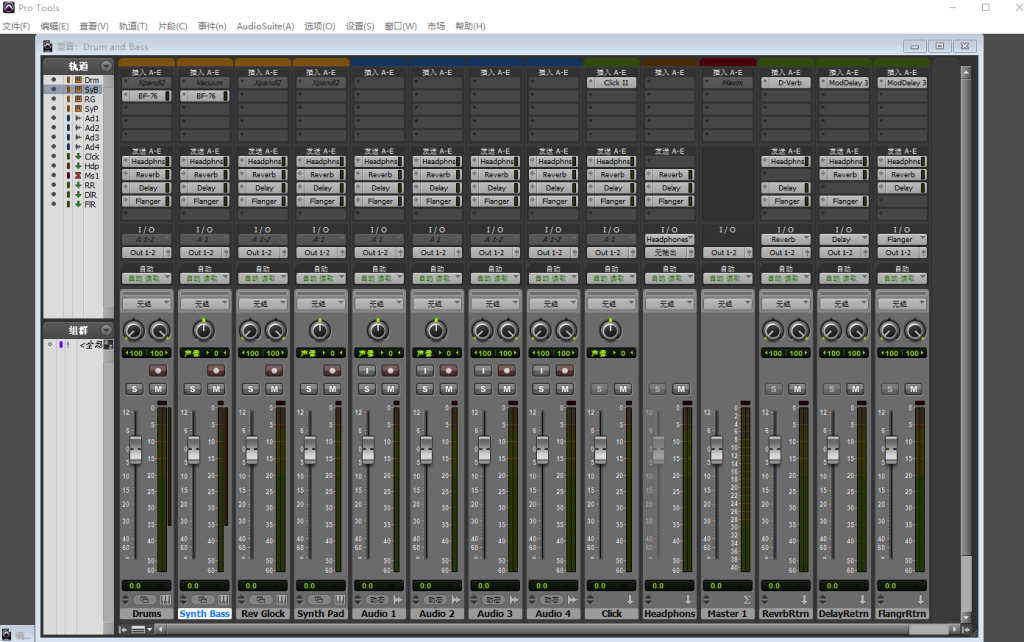Screen dimensions: 1024x642
Task: Open the 帮助(H) menu
Action: click(x=470, y=26)
